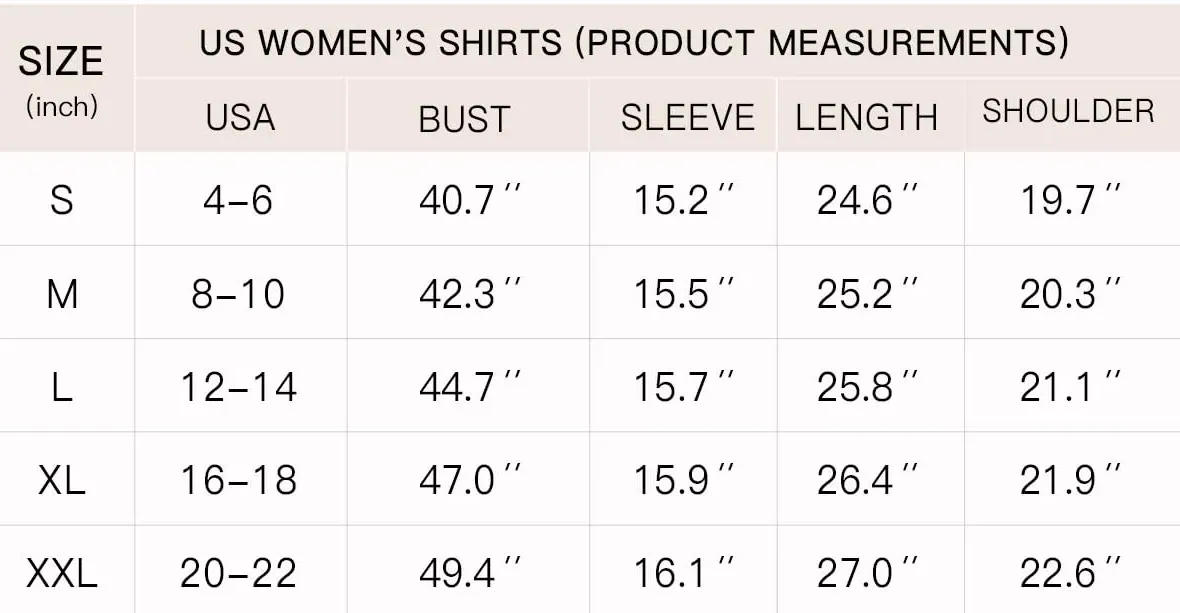
Task: Select the XXL size row label
Action: point(62,573)
